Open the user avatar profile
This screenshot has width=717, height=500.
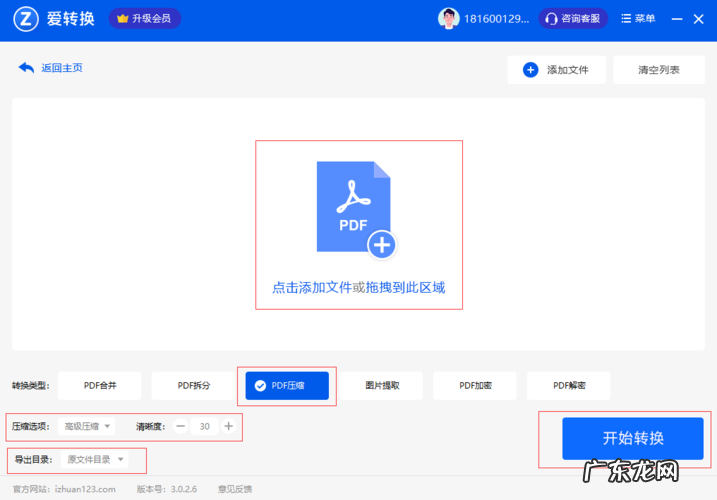(x=449, y=19)
